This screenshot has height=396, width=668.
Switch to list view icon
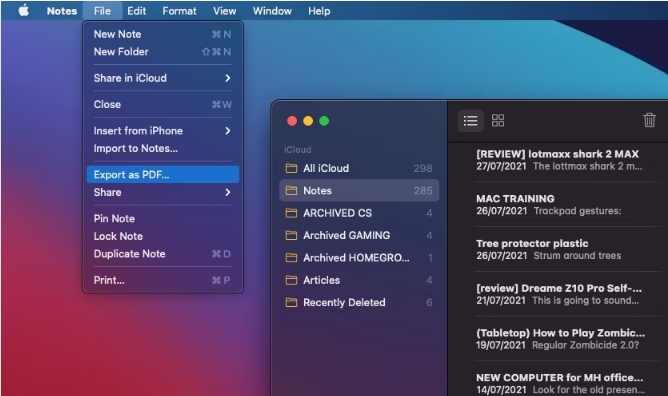[470, 121]
